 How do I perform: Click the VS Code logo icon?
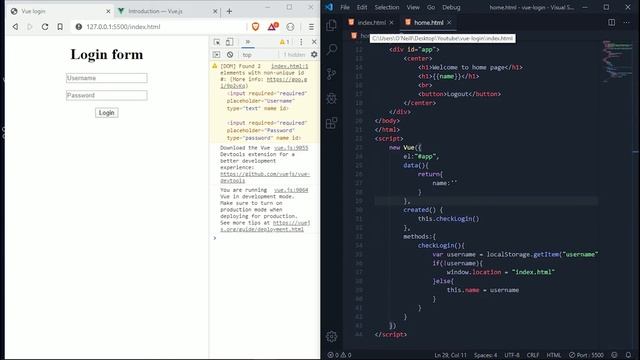click(329, 7)
